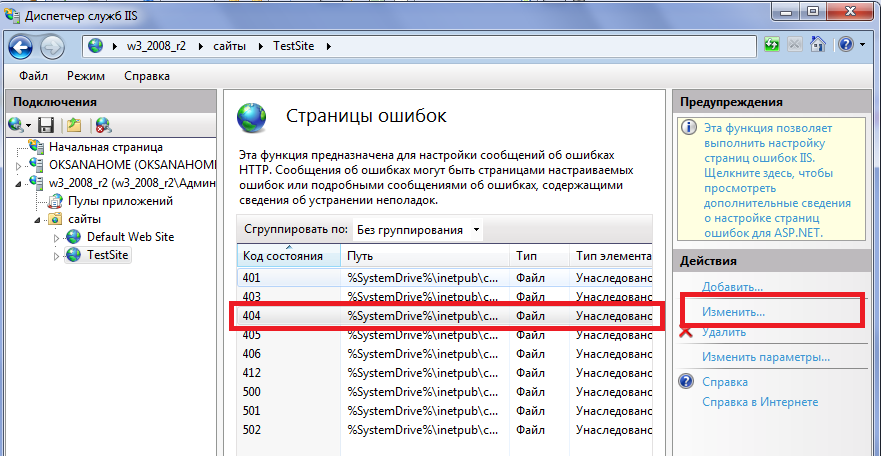Click the info icon in Предупреждения panel

coord(689,128)
